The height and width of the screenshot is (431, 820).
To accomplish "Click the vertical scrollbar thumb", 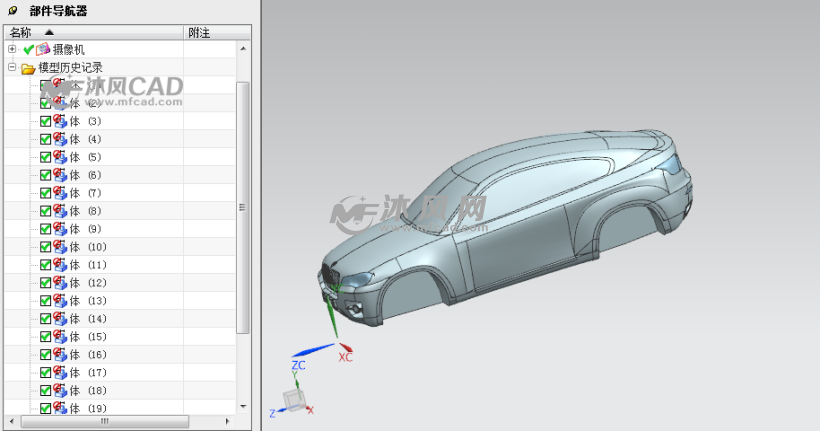I will click(x=243, y=207).
